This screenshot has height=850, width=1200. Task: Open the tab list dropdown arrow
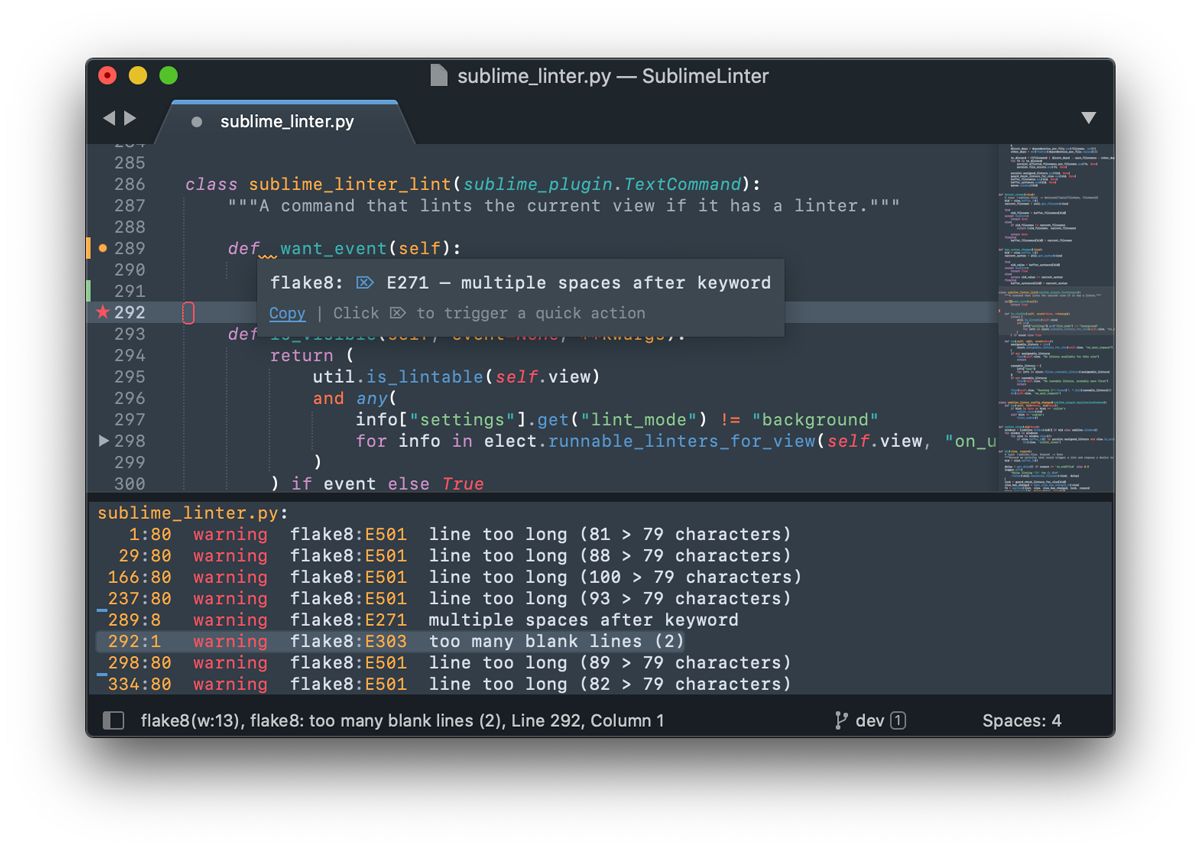point(1089,118)
